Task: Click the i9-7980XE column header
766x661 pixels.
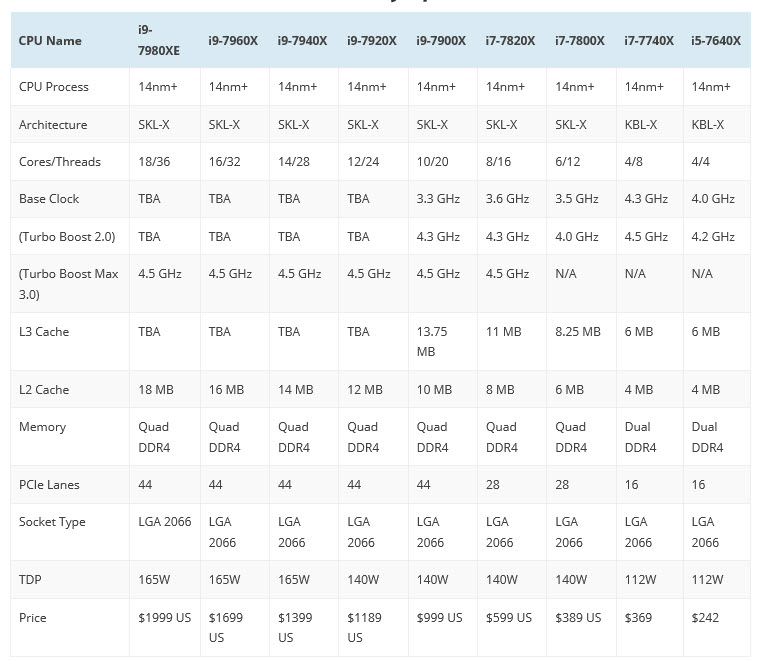Action: coord(160,40)
